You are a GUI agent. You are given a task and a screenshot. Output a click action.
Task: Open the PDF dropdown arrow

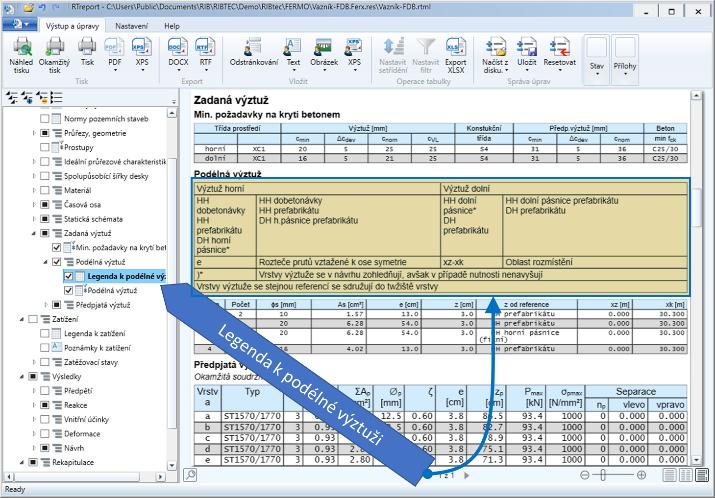point(115,70)
